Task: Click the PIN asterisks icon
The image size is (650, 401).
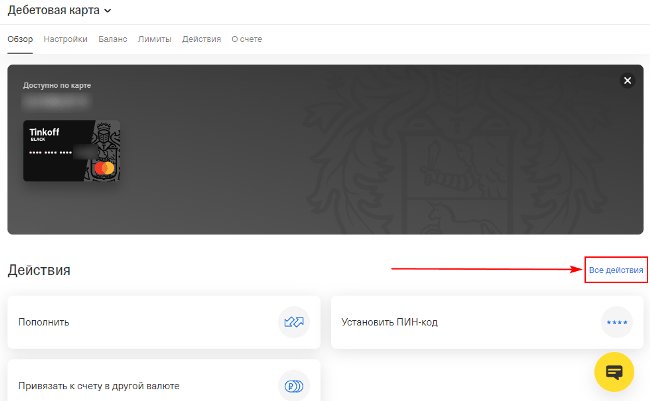Action: pos(617,322)
